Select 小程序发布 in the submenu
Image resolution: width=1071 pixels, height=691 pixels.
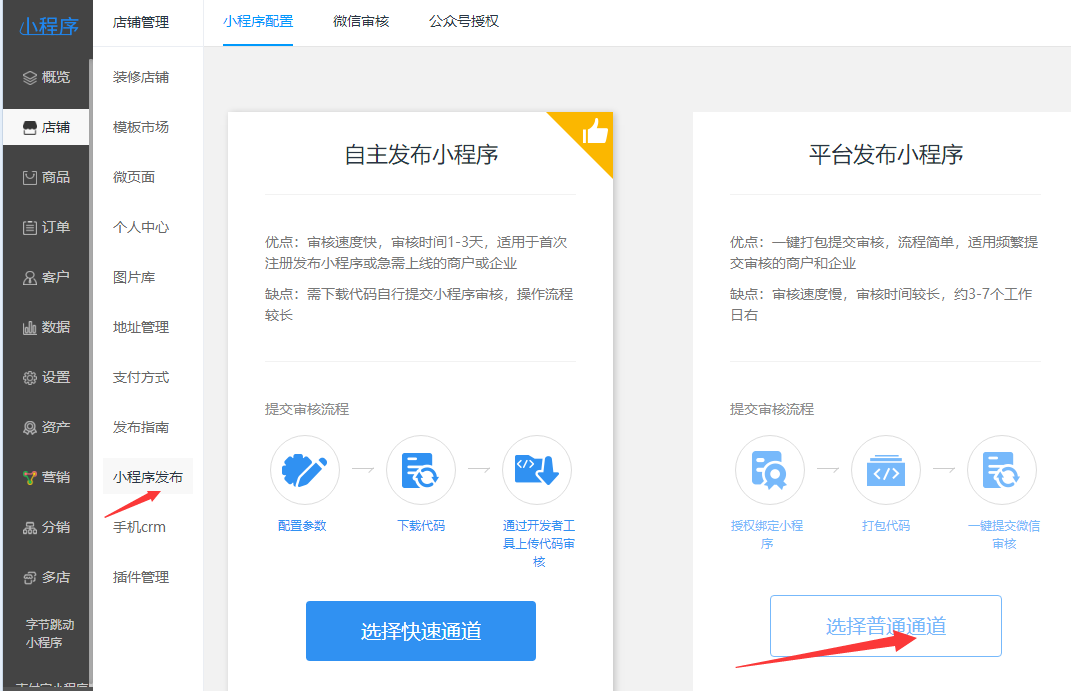[148, 477]
